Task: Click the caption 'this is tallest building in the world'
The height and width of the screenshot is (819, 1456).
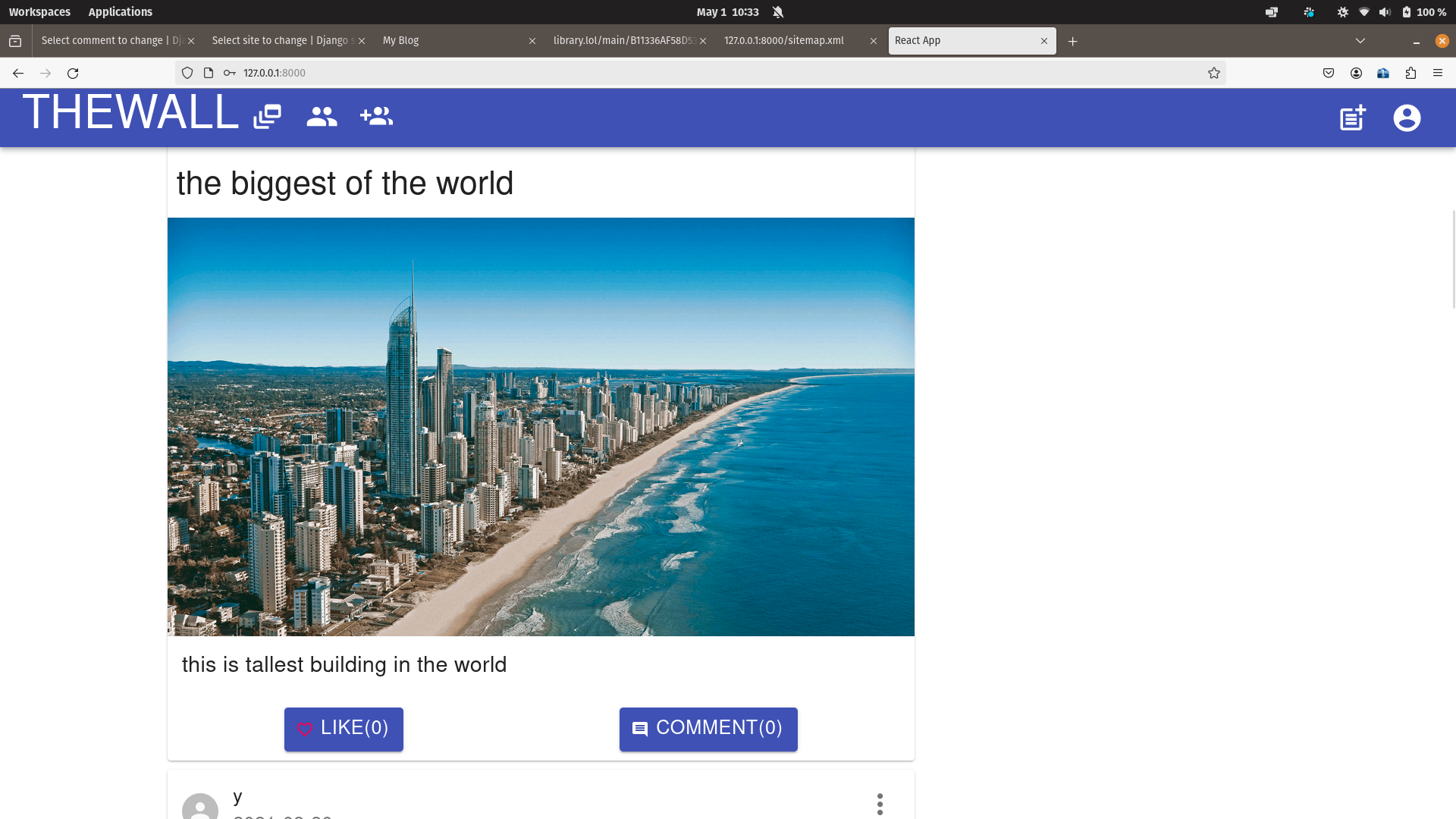Action: point(344,664)
